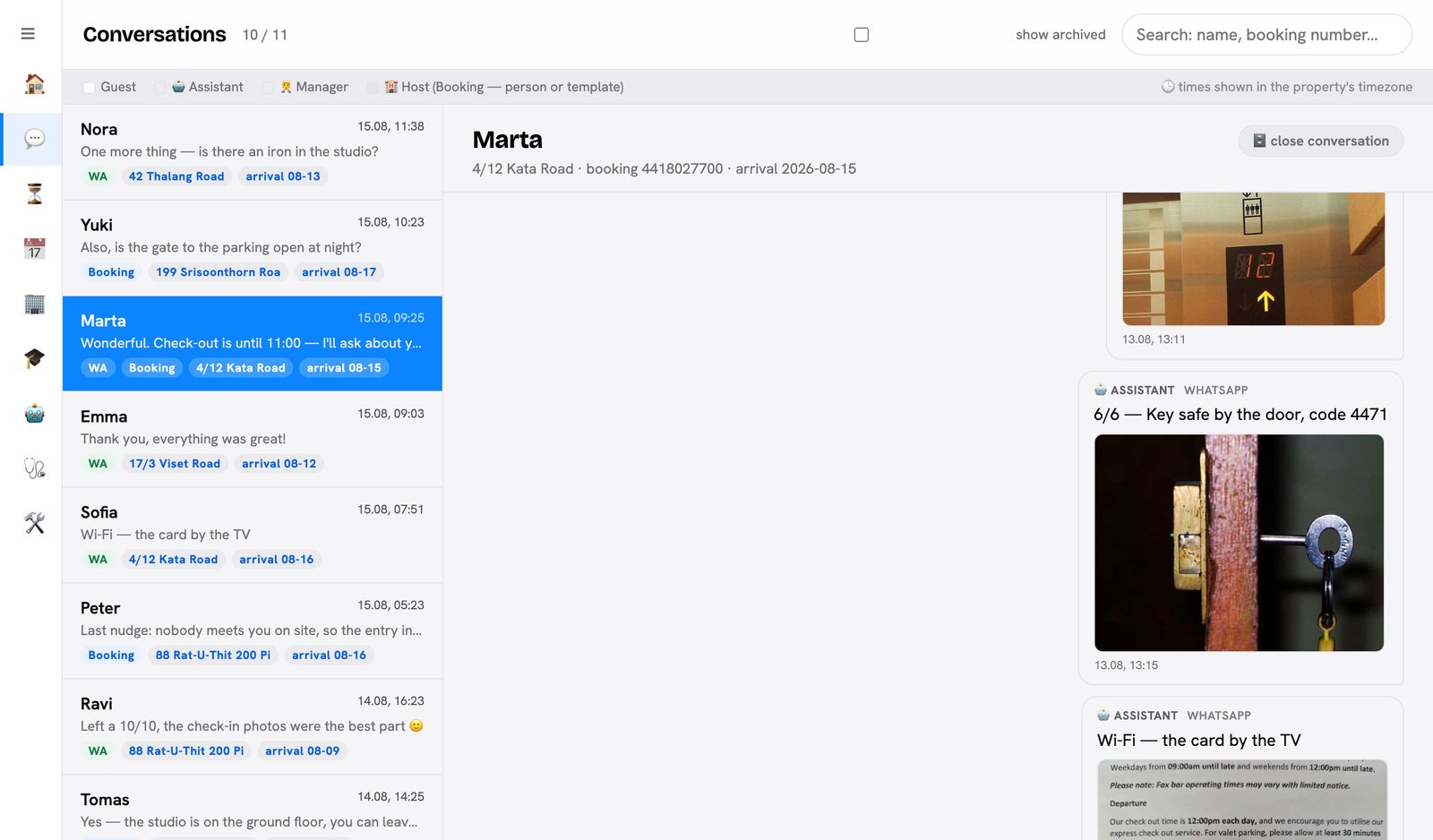Click the arrival 08-09 tag on Ravi
Screen dimensions: 1433x840
(x=302, y=751)
